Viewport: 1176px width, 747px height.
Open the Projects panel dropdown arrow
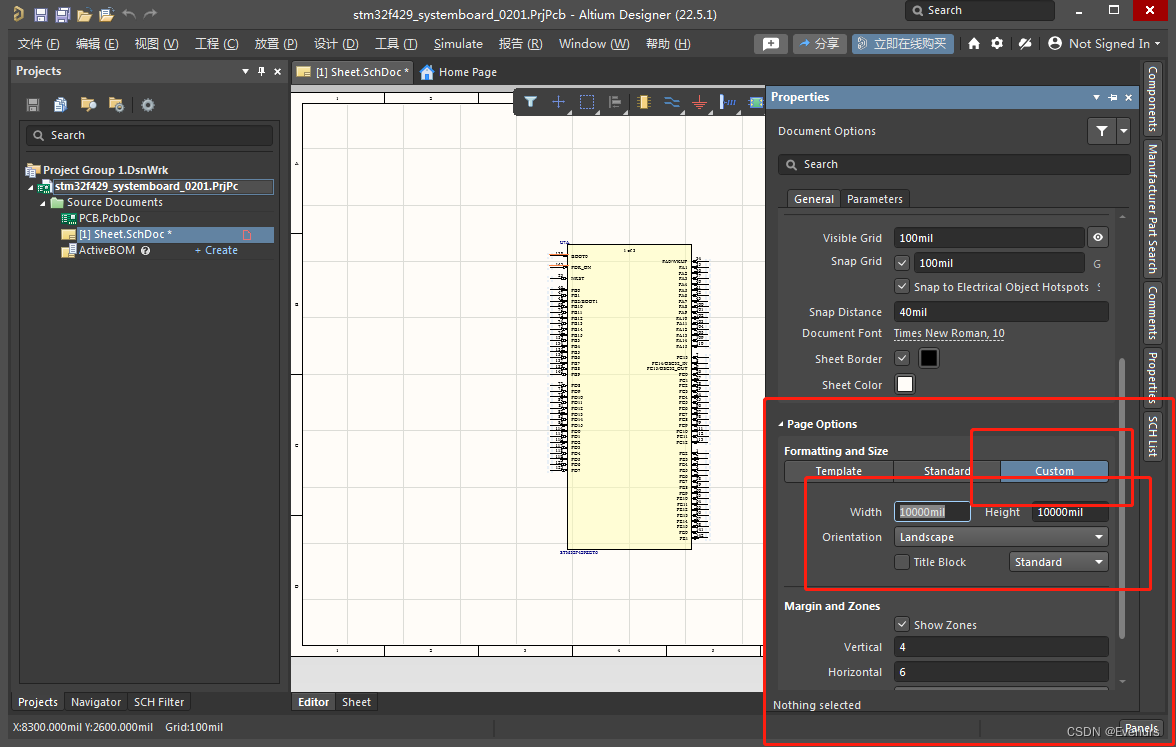[x=245, y=71]
